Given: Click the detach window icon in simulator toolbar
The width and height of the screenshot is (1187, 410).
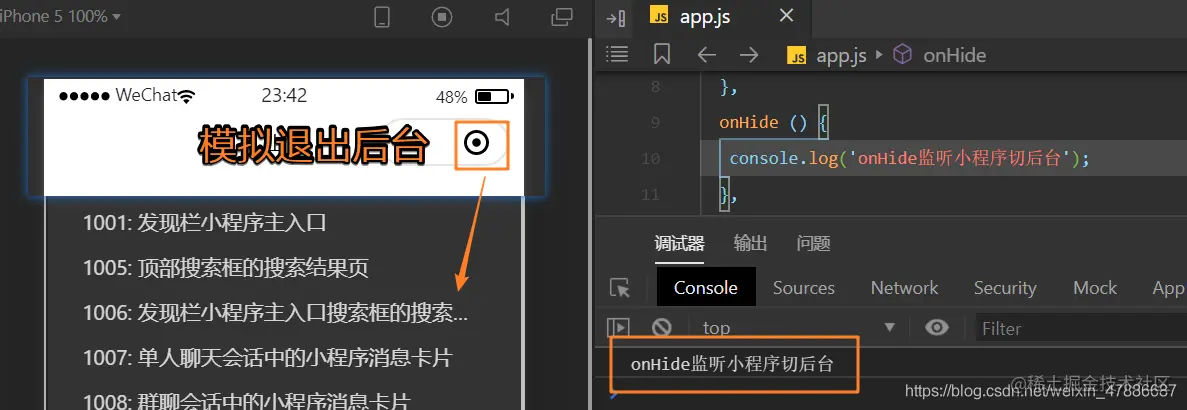Looking at the screenshot, I should pyautogui.click(x=562, y=17).
